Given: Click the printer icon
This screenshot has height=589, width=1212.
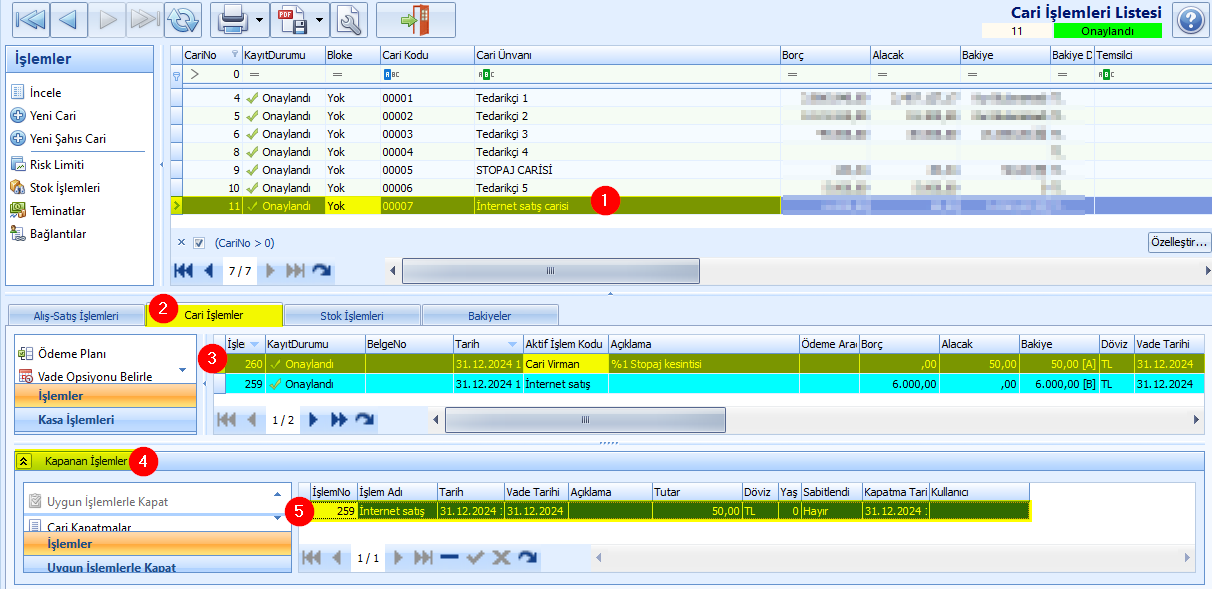Looking at the screenshot, I should coord(232,19).
